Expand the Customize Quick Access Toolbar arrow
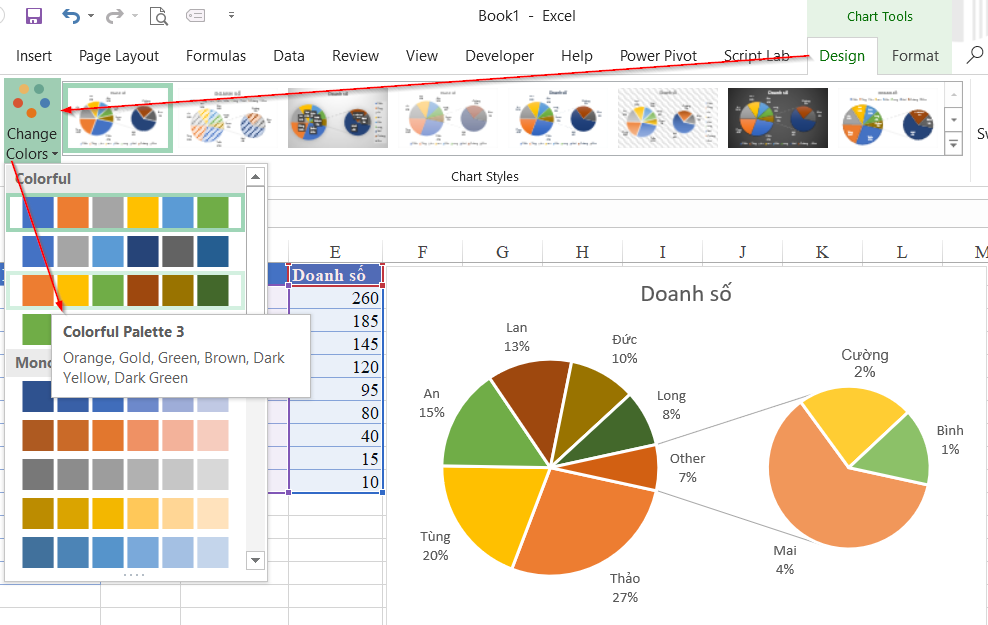This screenshot has height=625, width=988. click(x=232, y=16)
